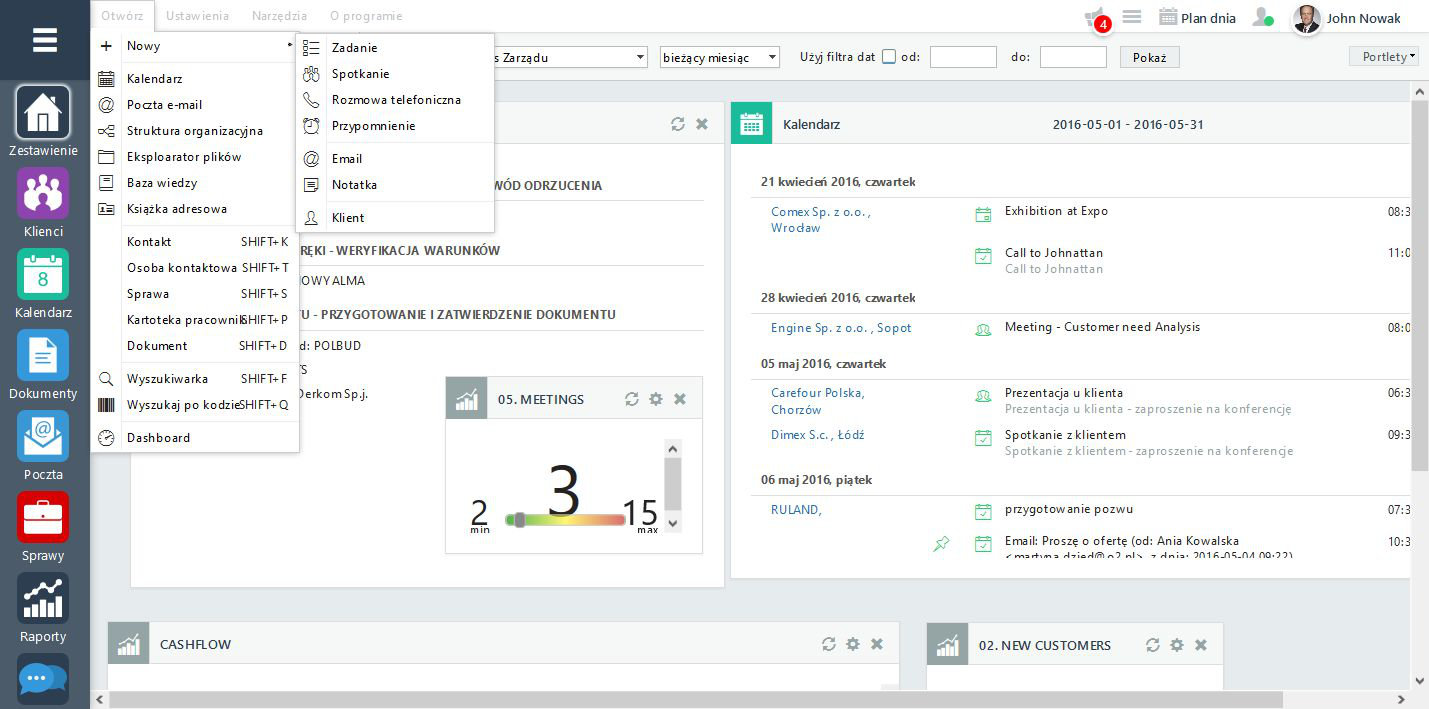The height and width of the screenshot is (709, 1429).
Task: Enable the 'Użyj filtra dat' checkbox
Action: click(888, 57)
